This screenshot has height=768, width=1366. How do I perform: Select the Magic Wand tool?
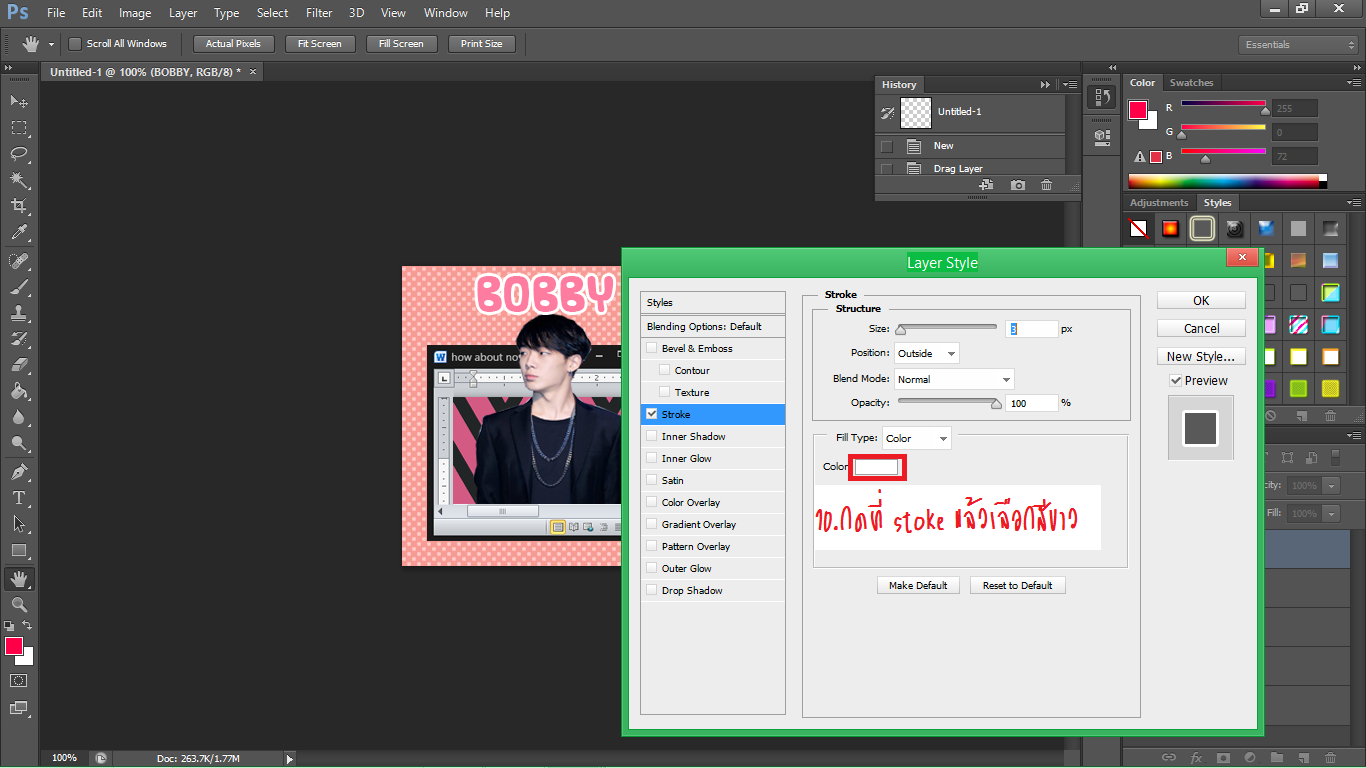(19, 180)
